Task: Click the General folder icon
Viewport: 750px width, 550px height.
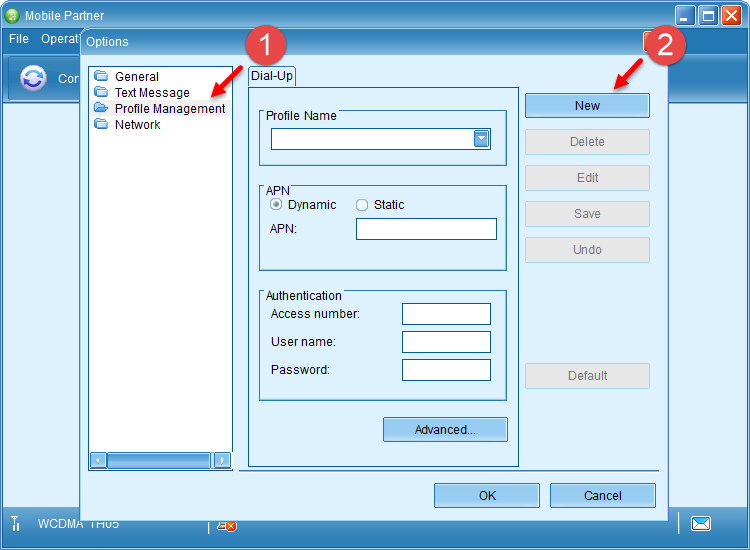Action: click(x=101, y=76)
